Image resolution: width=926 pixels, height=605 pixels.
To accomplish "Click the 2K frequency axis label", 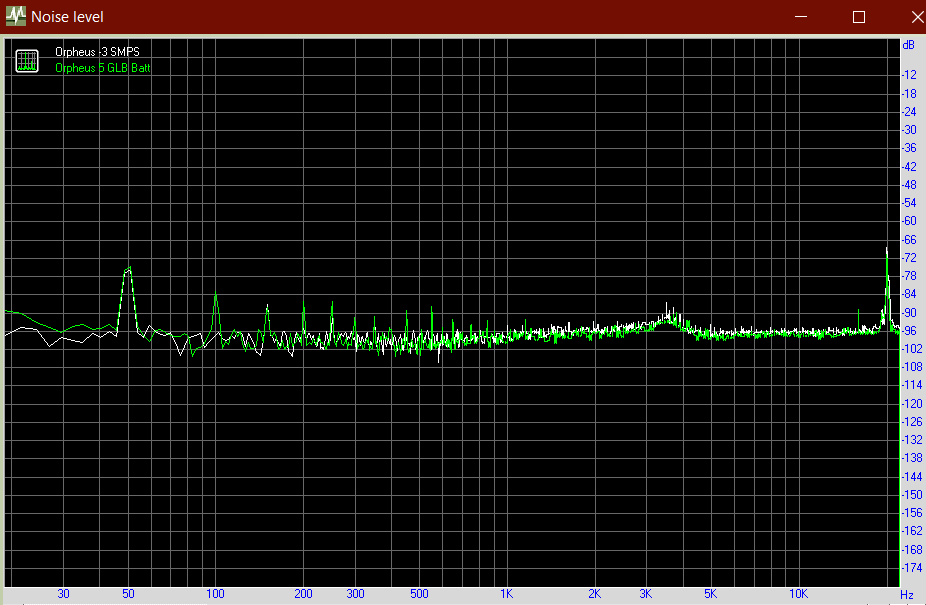I will point(594,594).
